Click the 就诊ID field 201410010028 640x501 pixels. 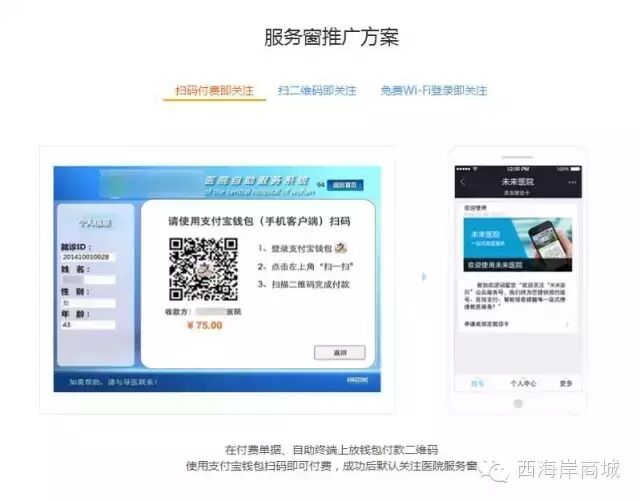coord(87,257)
